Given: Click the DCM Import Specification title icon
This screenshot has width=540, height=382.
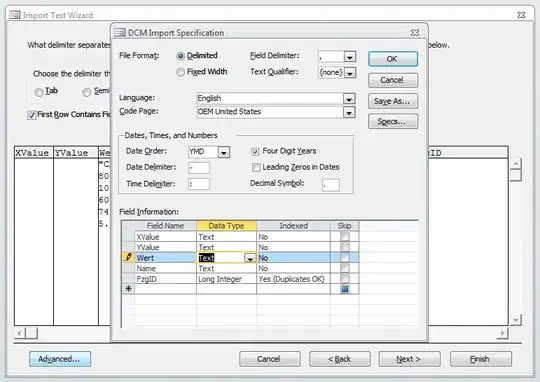Looking at the screenshot, I should (x=120, y=33).
